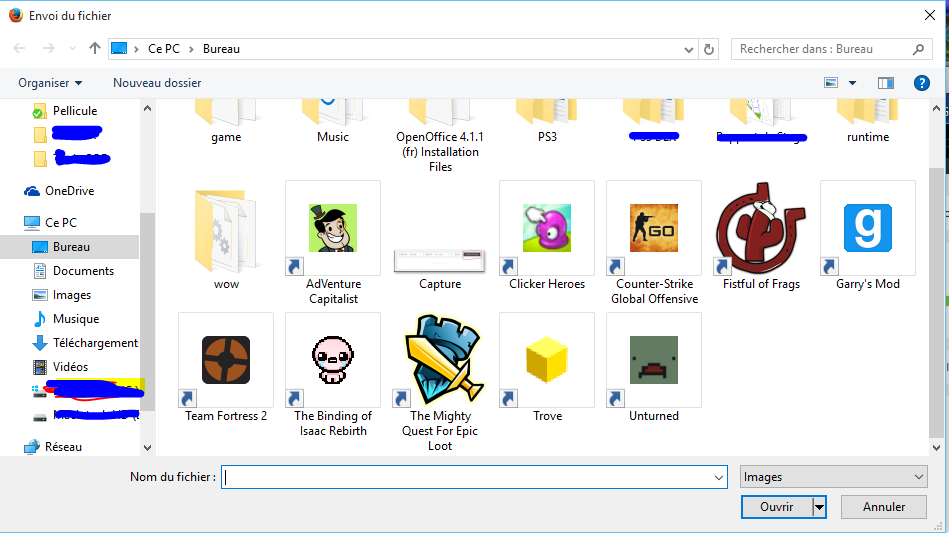This screenshot has width=949, height=533.
Task: Select the Team Fortress 2 icon
Action: pyautogui.click(x=226, y=360)
